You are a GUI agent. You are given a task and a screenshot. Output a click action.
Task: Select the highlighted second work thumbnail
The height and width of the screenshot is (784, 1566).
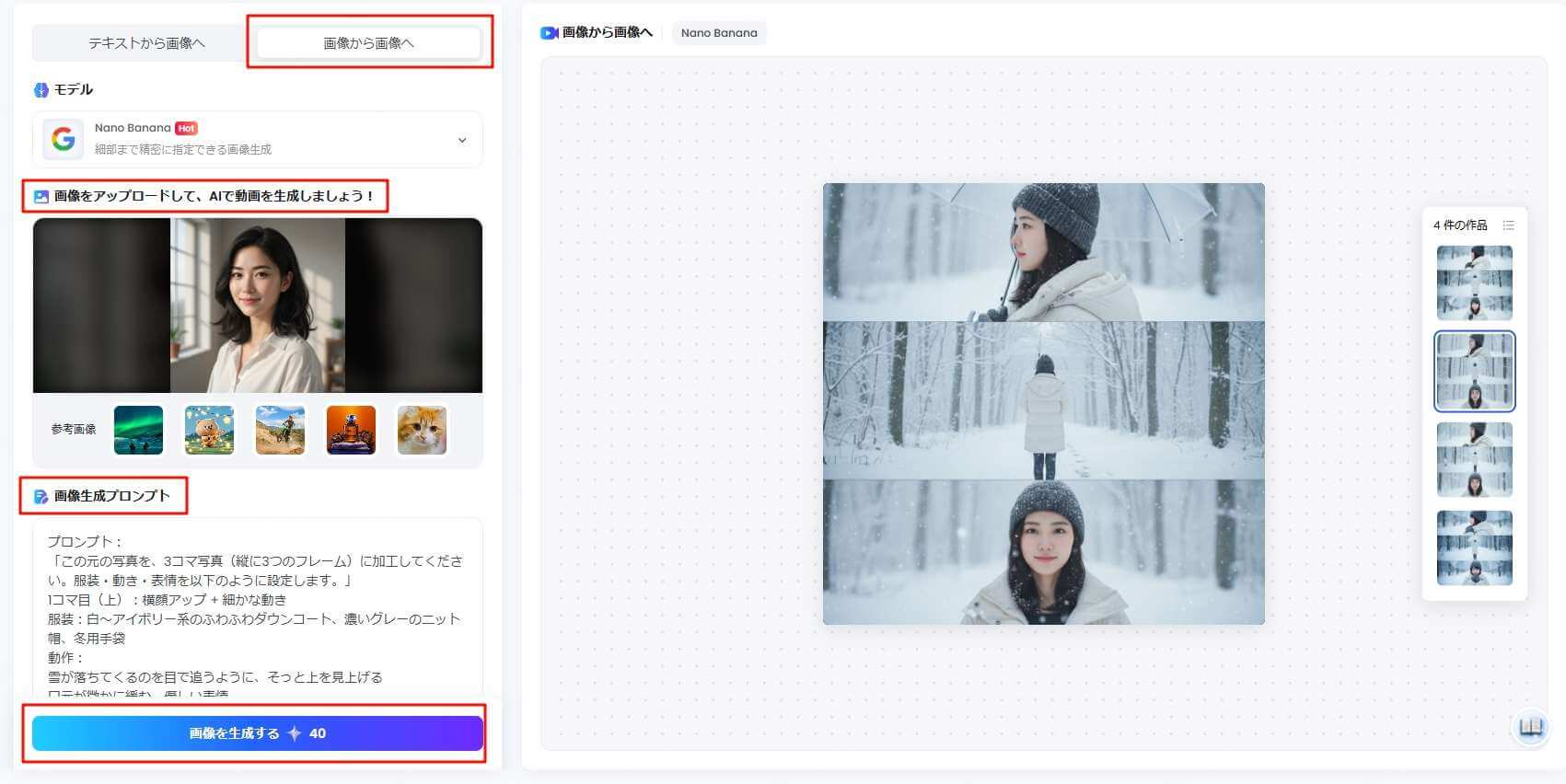click(1474, 371)
